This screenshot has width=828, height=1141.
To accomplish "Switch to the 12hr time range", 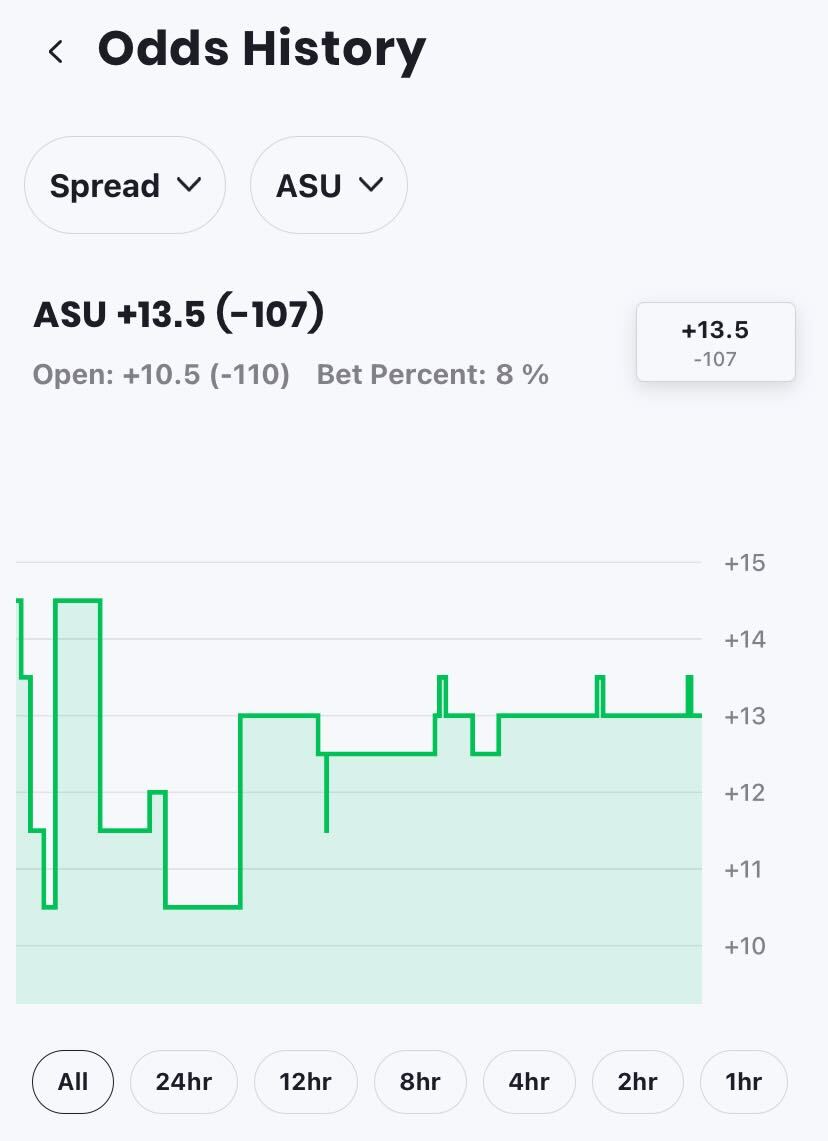I will coord(306,1082).
